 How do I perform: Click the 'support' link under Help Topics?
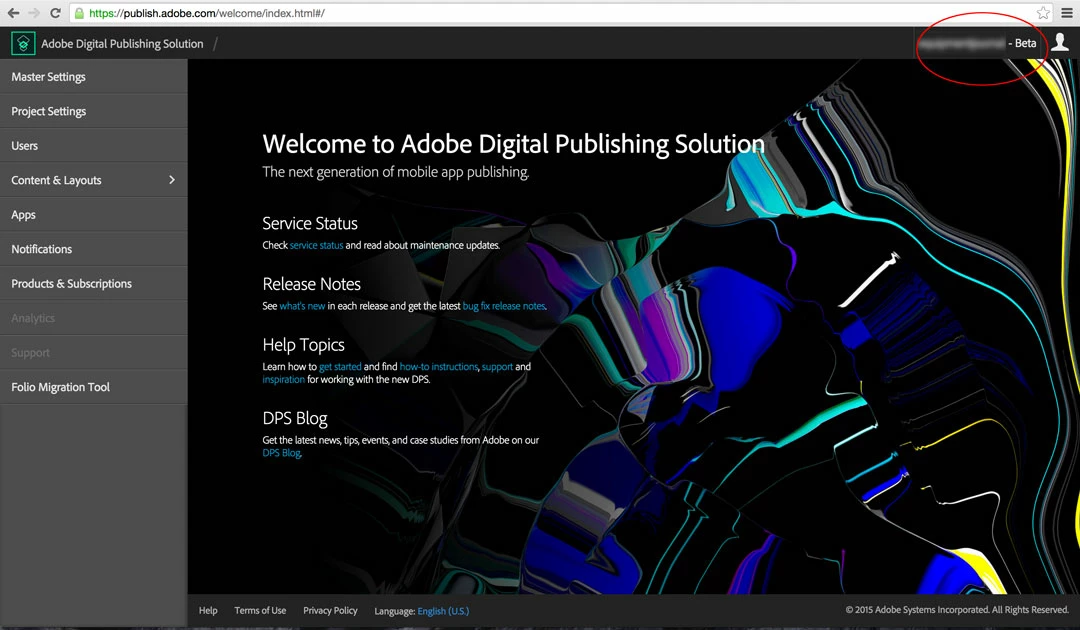click(497, 366)
